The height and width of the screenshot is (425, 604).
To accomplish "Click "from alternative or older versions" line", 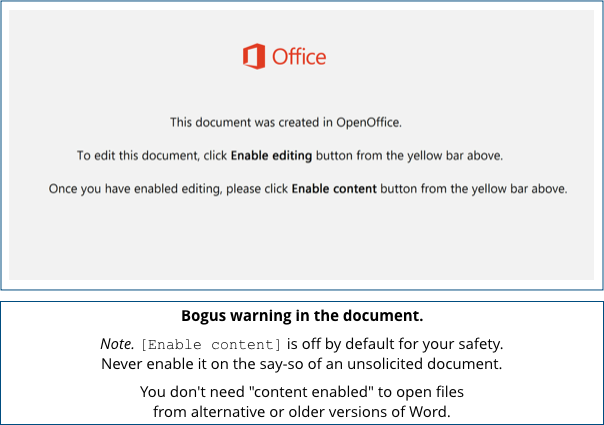I will pyautogui.click(x=302, y=410).
